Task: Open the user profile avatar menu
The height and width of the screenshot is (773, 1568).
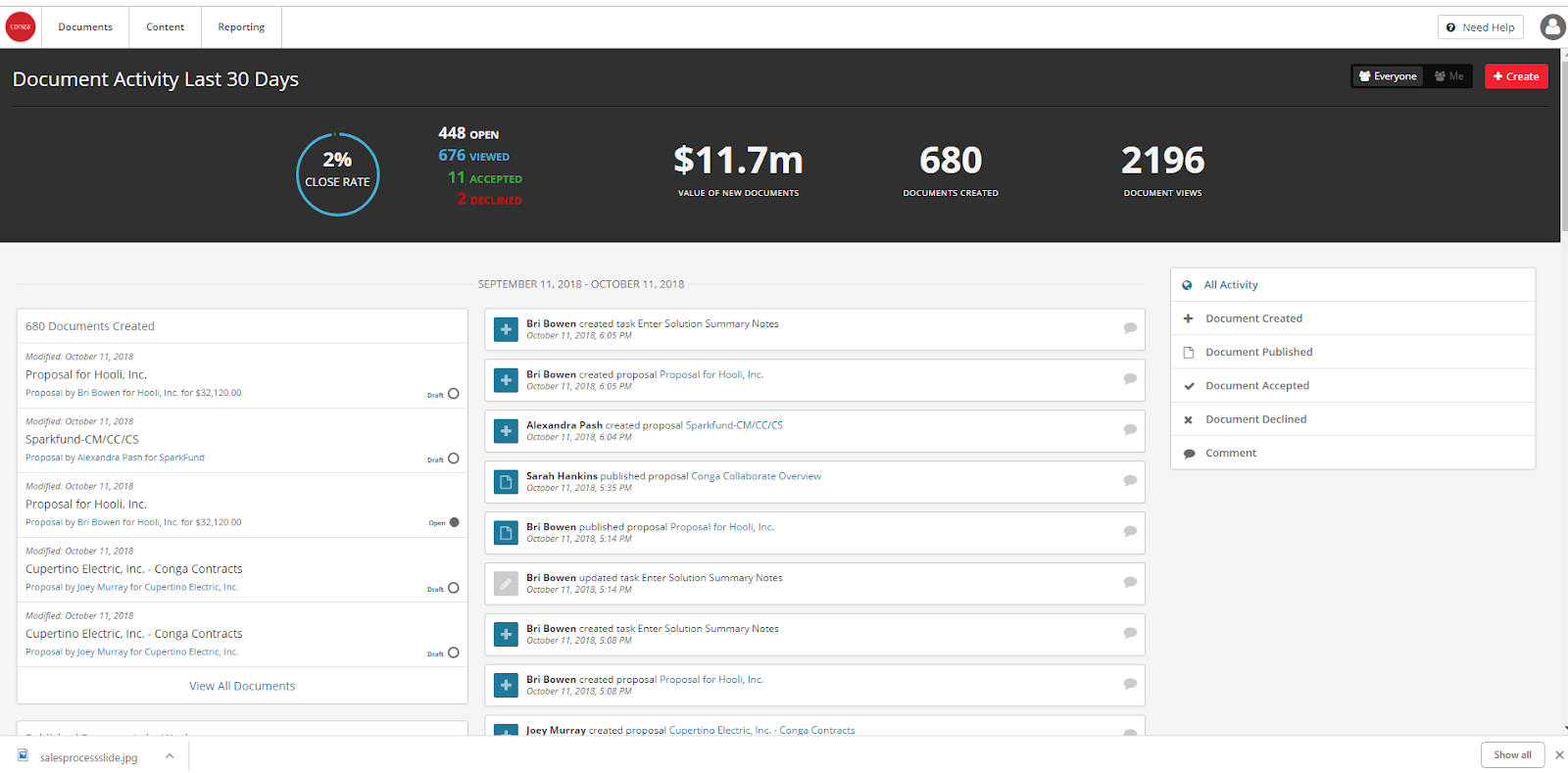Action: pyautogui.click(x=1552, y=27)
